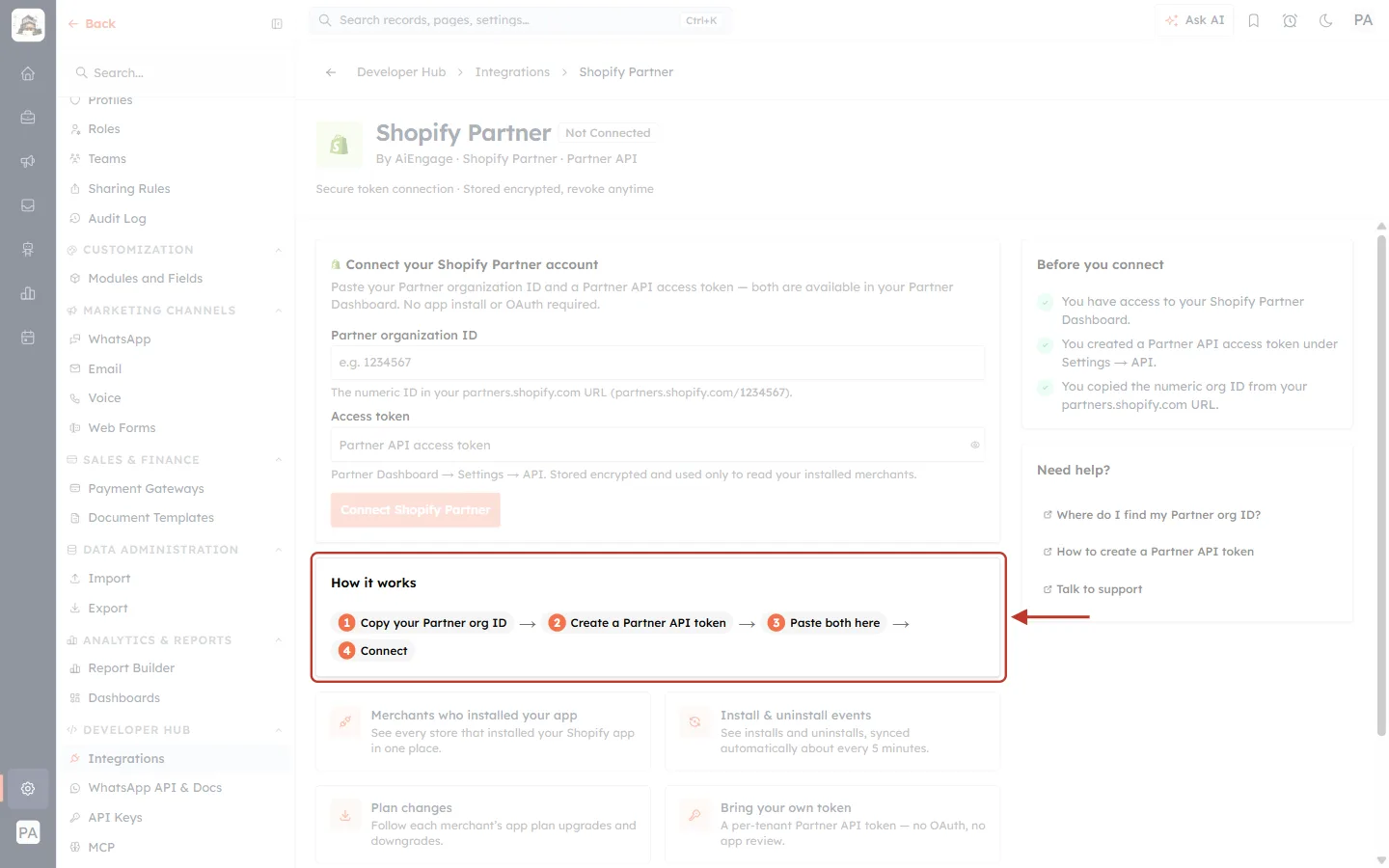Open Integrations in sidebar
This screenshot has height=868, width=1389.
coord(176,759)
